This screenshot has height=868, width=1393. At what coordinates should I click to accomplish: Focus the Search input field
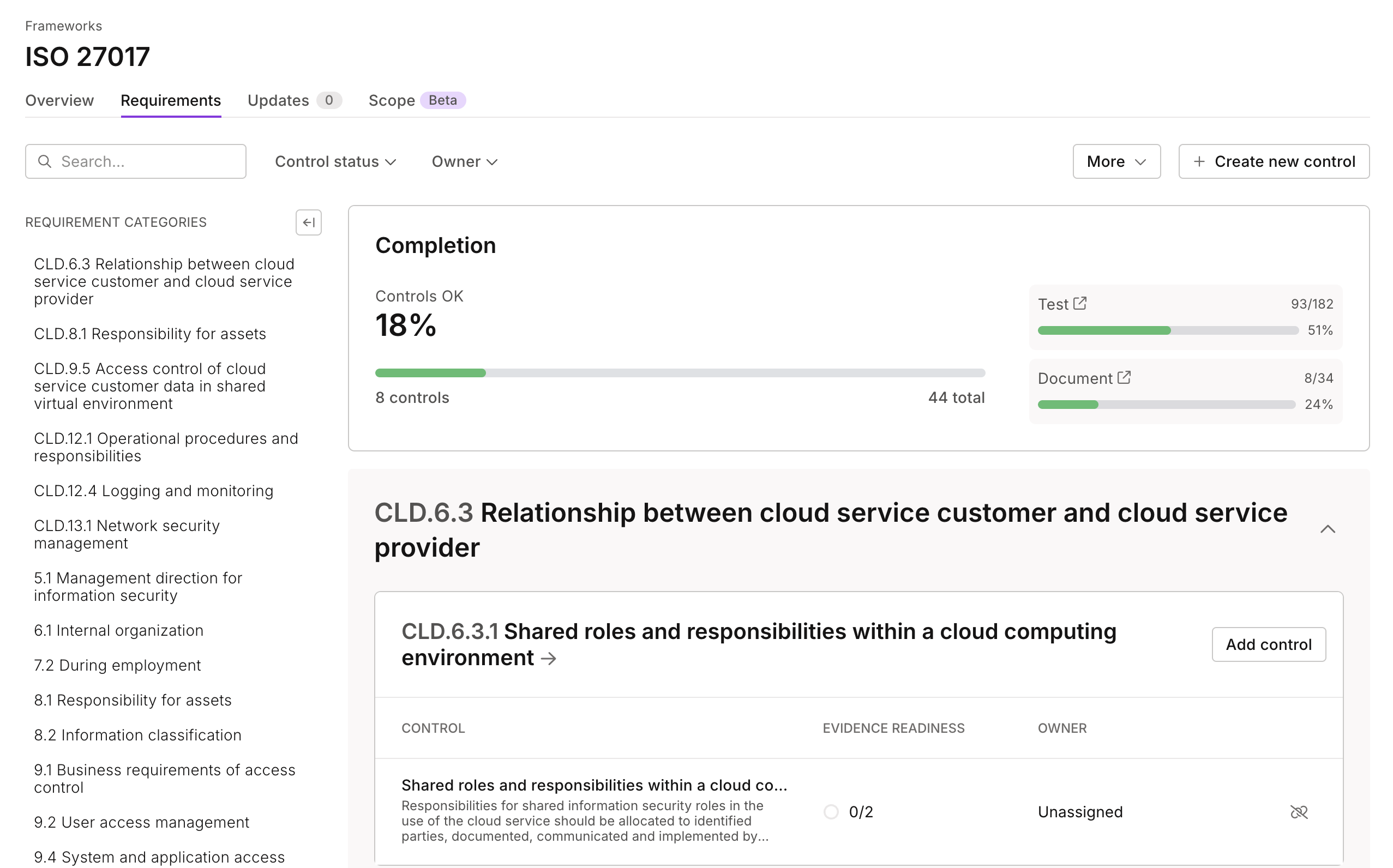click(x=135, y=161)
